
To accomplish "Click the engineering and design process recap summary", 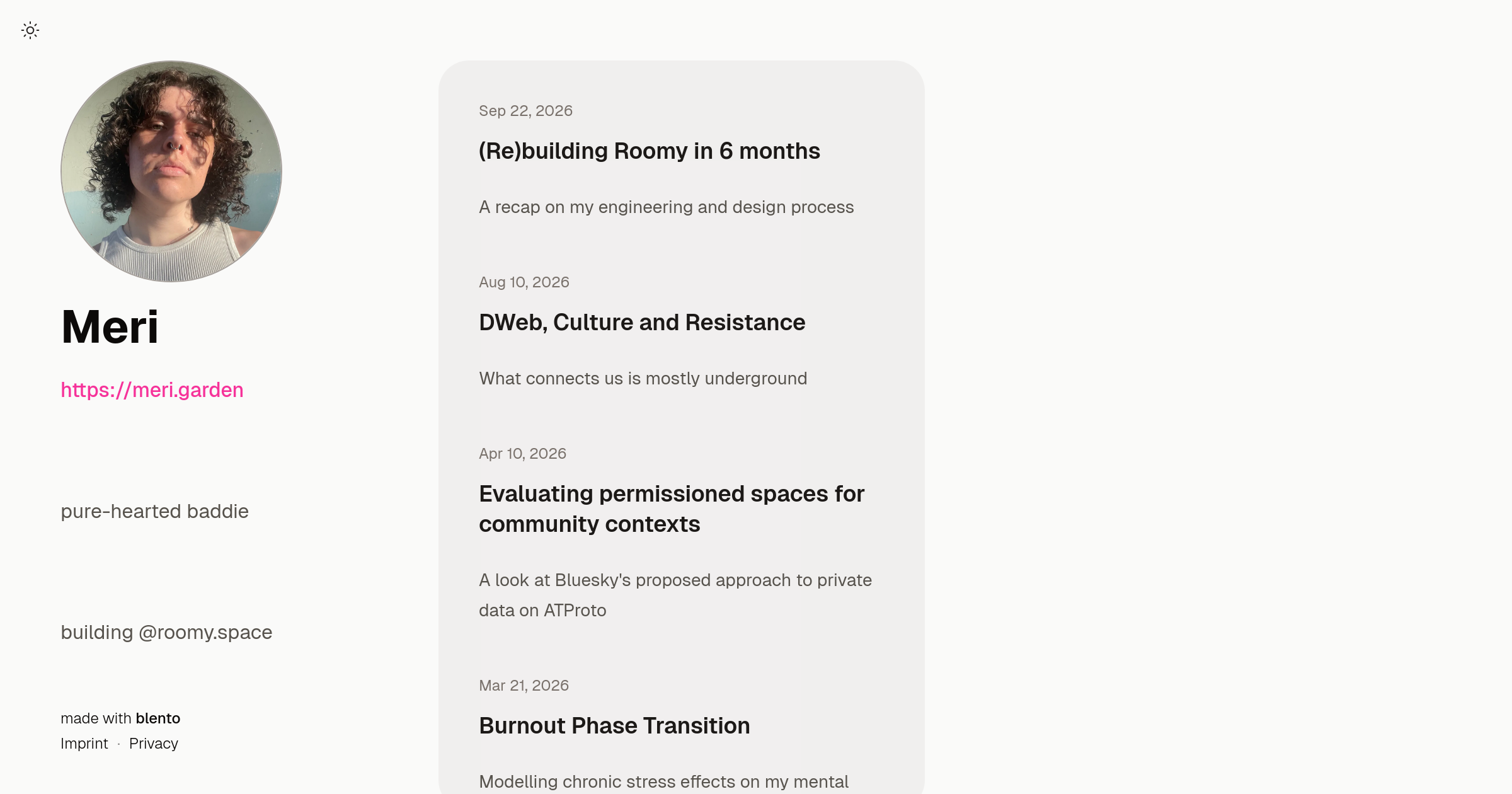I will [x=667, y=207].
